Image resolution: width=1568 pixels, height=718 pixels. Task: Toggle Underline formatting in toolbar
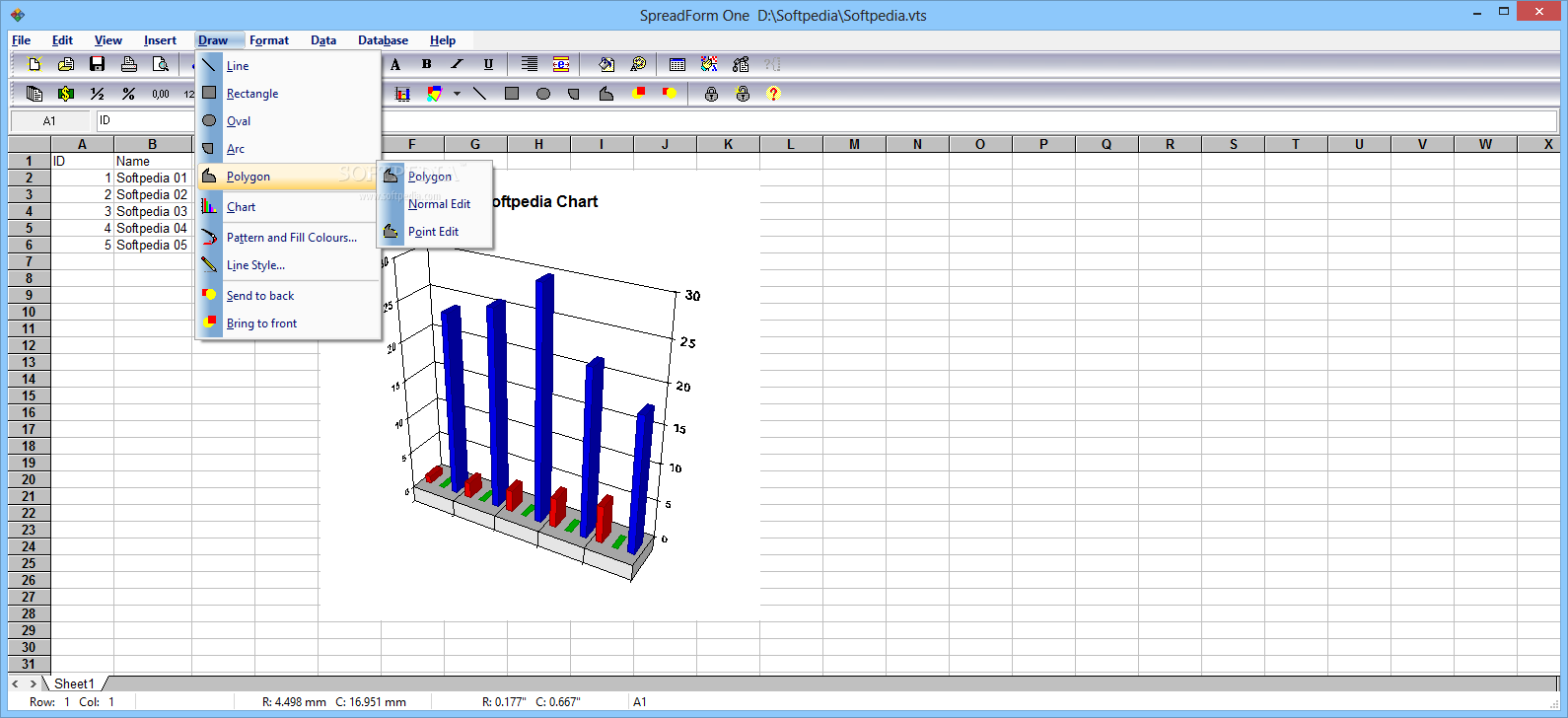click(488, 64)
